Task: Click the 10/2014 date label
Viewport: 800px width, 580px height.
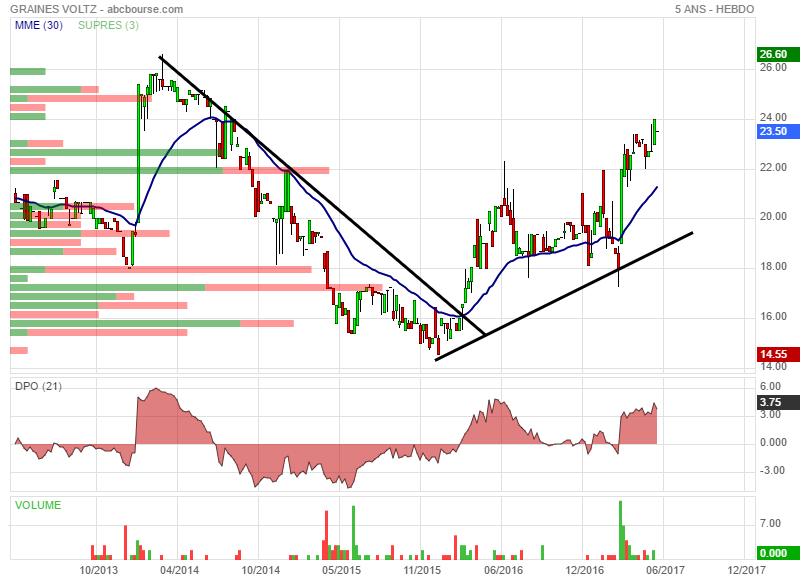Action: point(260,570)
